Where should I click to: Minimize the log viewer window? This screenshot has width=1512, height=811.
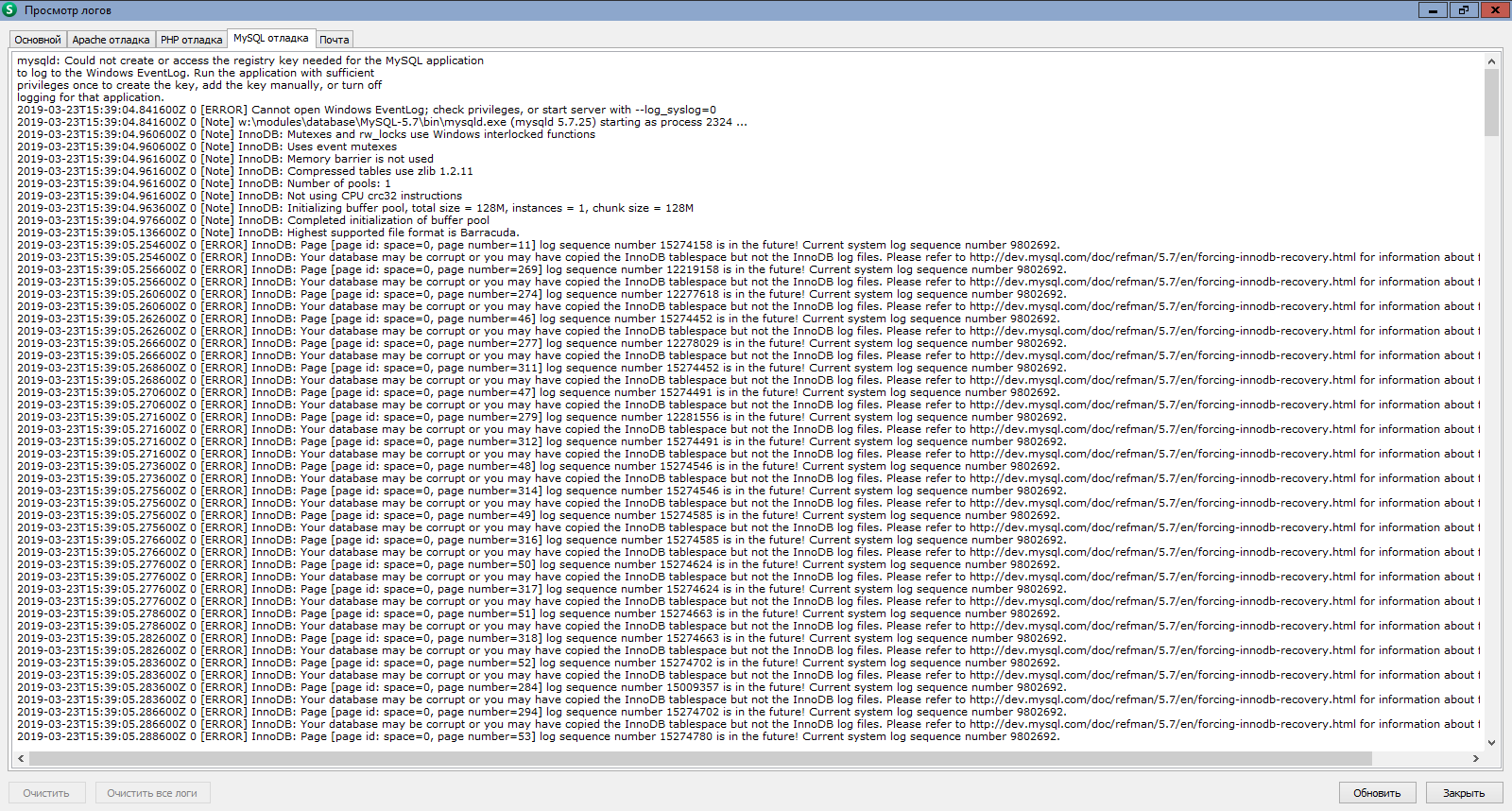(1433, 9)
